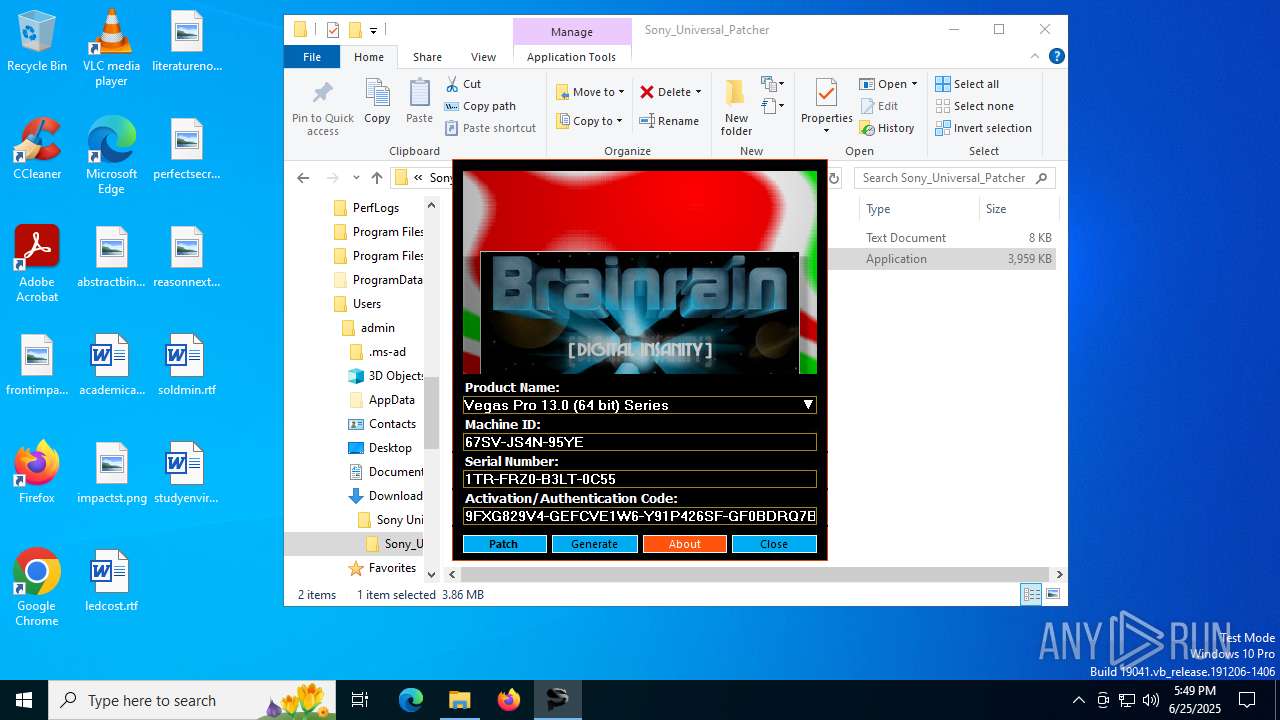Open Explorer Help question mark icon
Image resolution: width=1280 pixels, height=720 pixels.
pyautogui.click(x=1056, y=57)
